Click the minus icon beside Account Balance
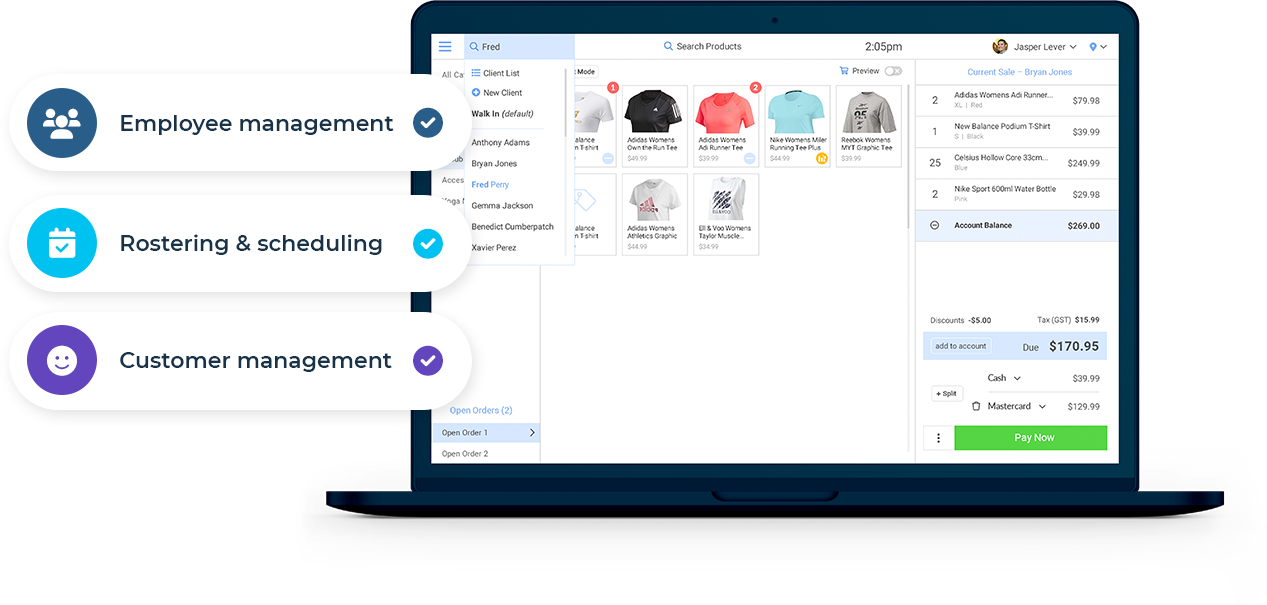Viewport: 1267px width, 605px height. point(935,226)
